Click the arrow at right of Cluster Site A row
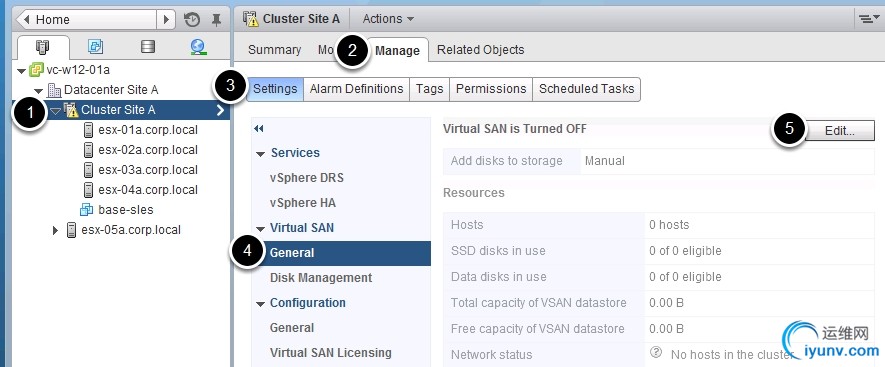 pos(220,110)
